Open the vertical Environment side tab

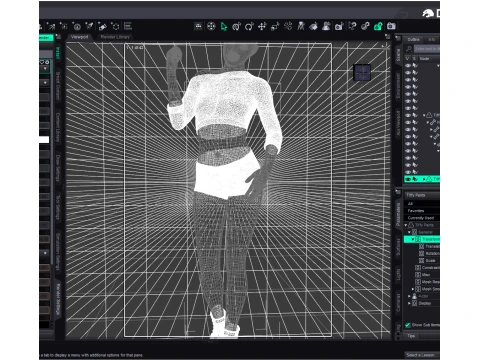[398, 86]
